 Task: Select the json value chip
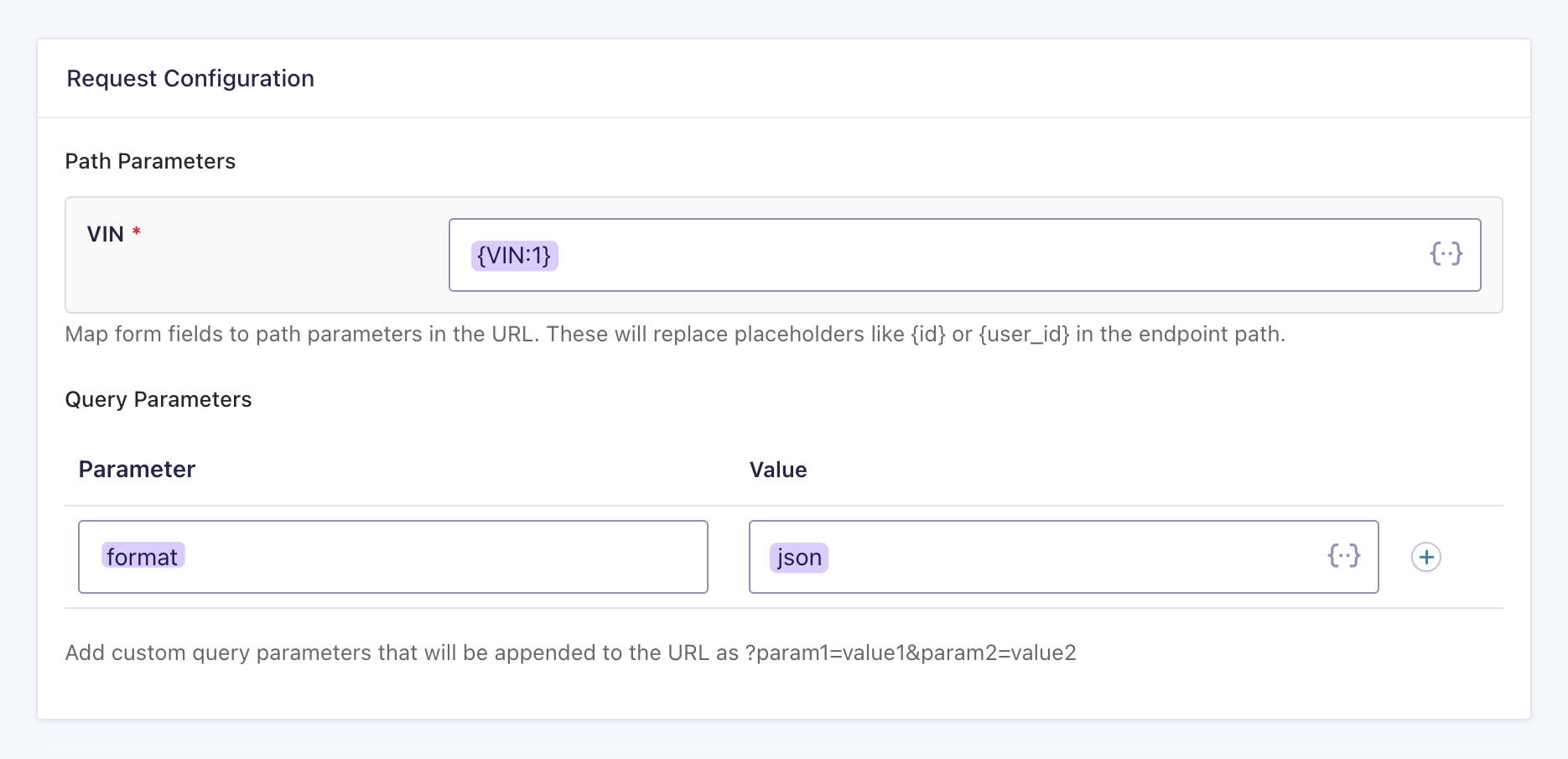[798, 558]
